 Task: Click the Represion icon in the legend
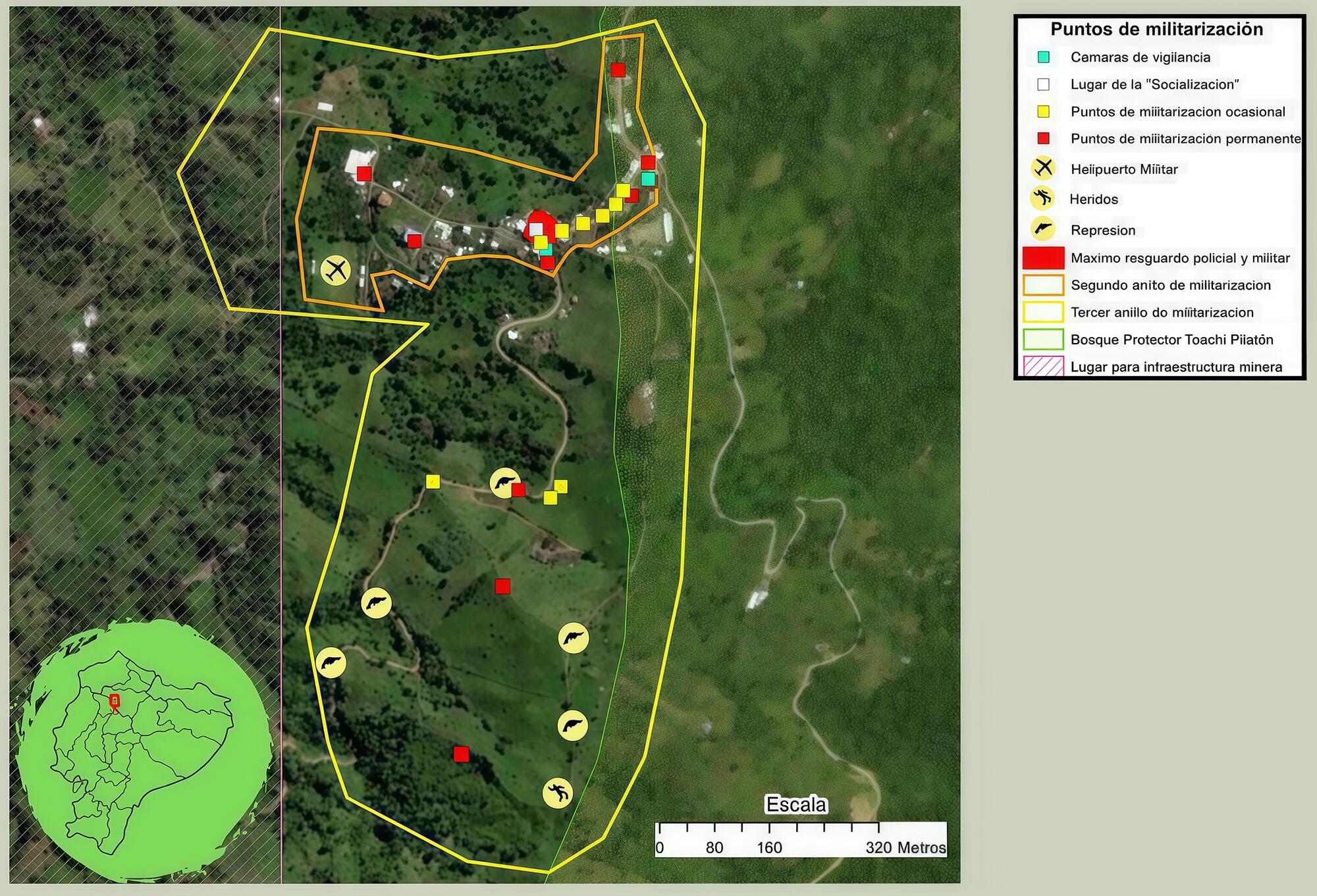pos(1043,229)
